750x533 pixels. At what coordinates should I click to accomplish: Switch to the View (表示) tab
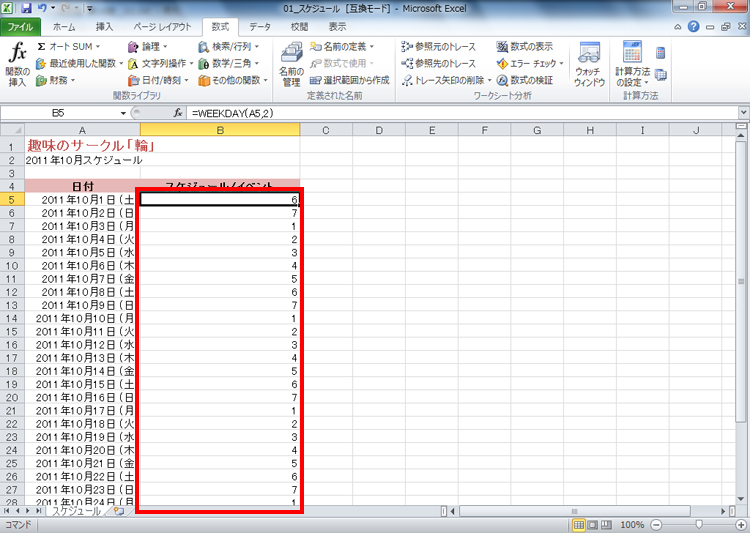(x=337, y=27)
